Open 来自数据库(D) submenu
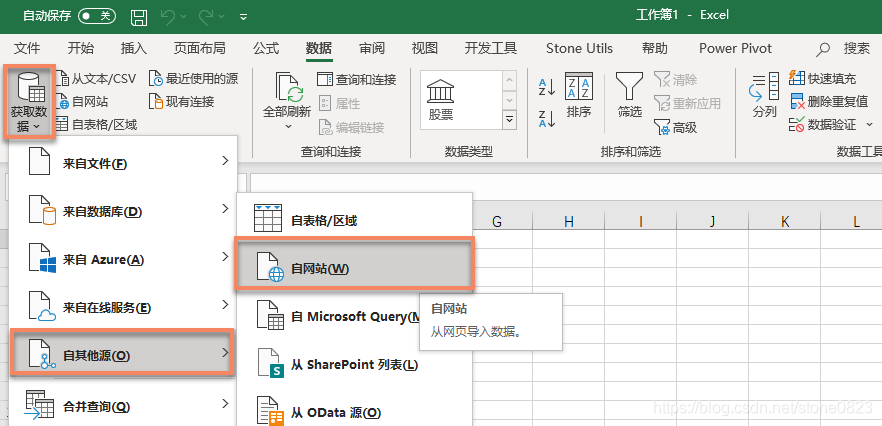 click(x=123, y=210)
